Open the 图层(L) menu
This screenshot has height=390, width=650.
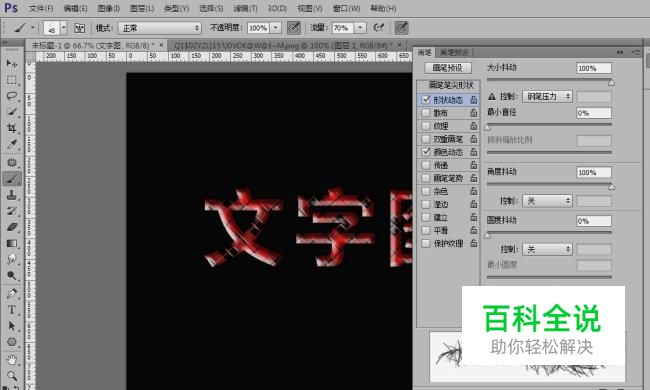click(x=142, y=8)
